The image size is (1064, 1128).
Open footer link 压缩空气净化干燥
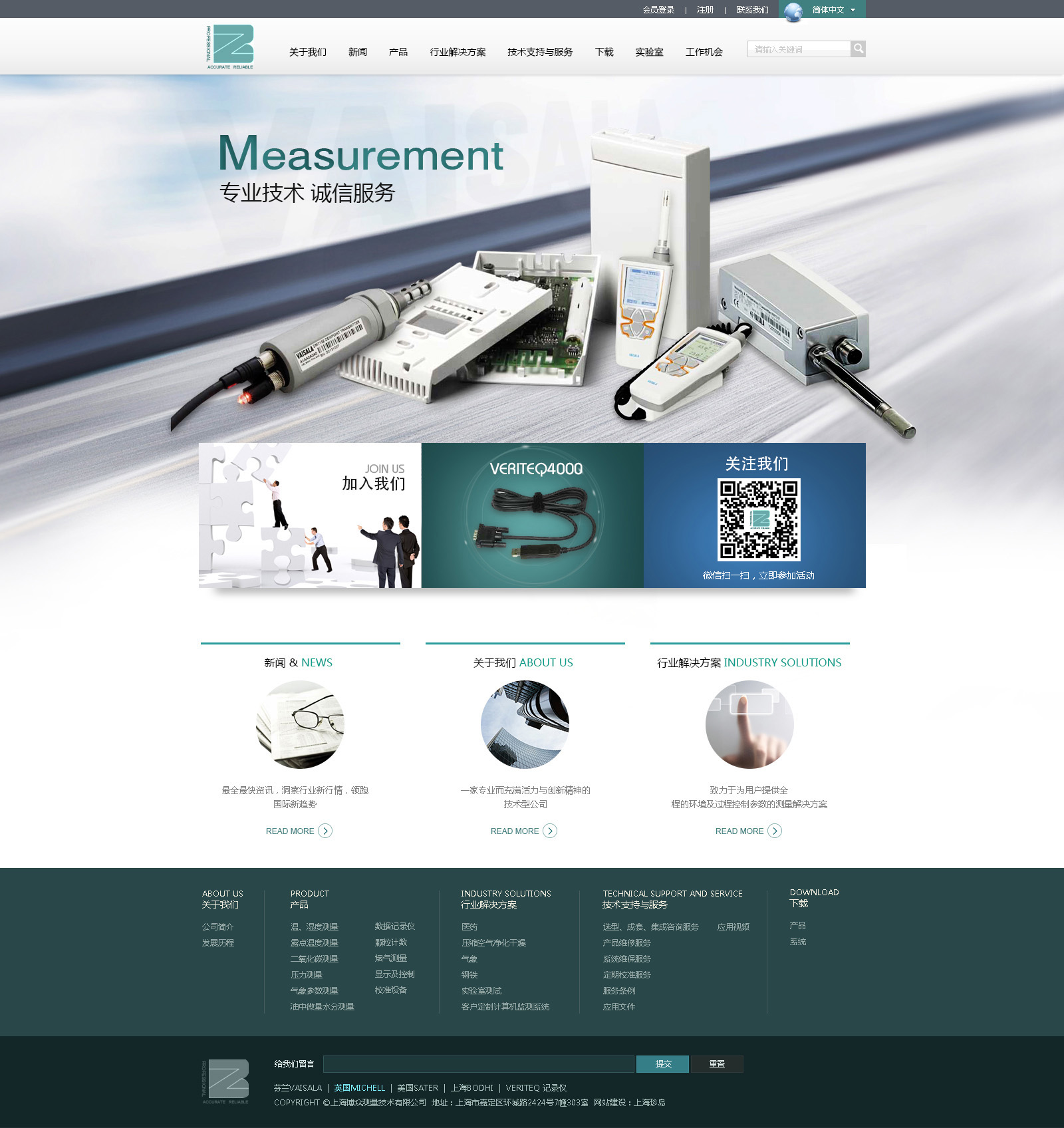click(493, 942)
